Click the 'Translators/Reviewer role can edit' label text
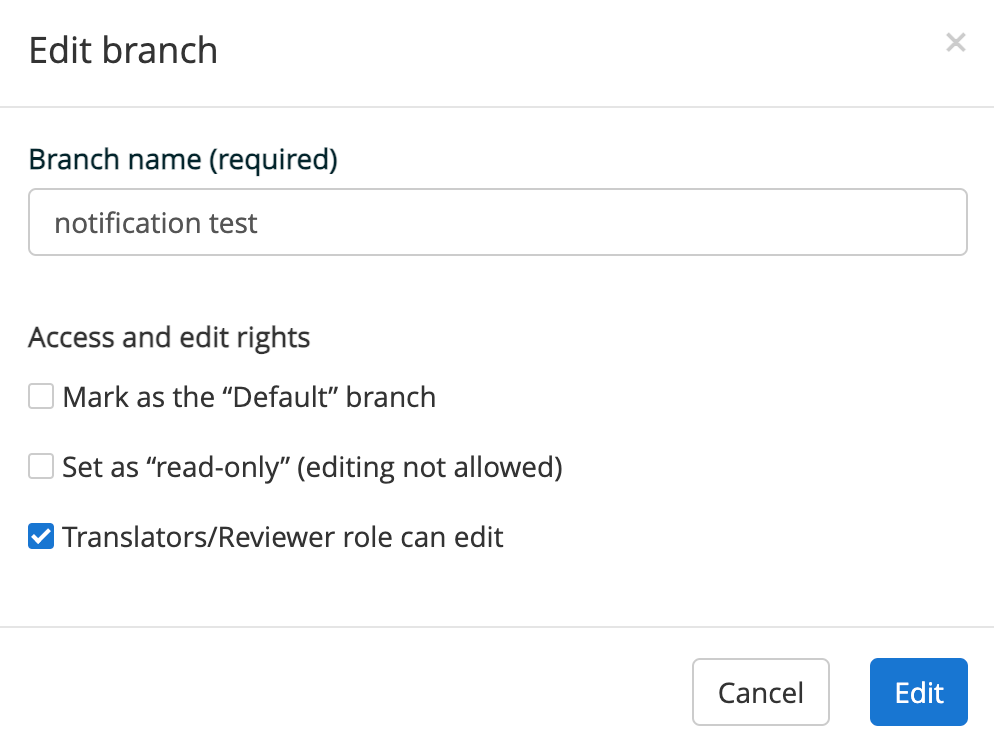Screen dimensions: 994x748 283,537
